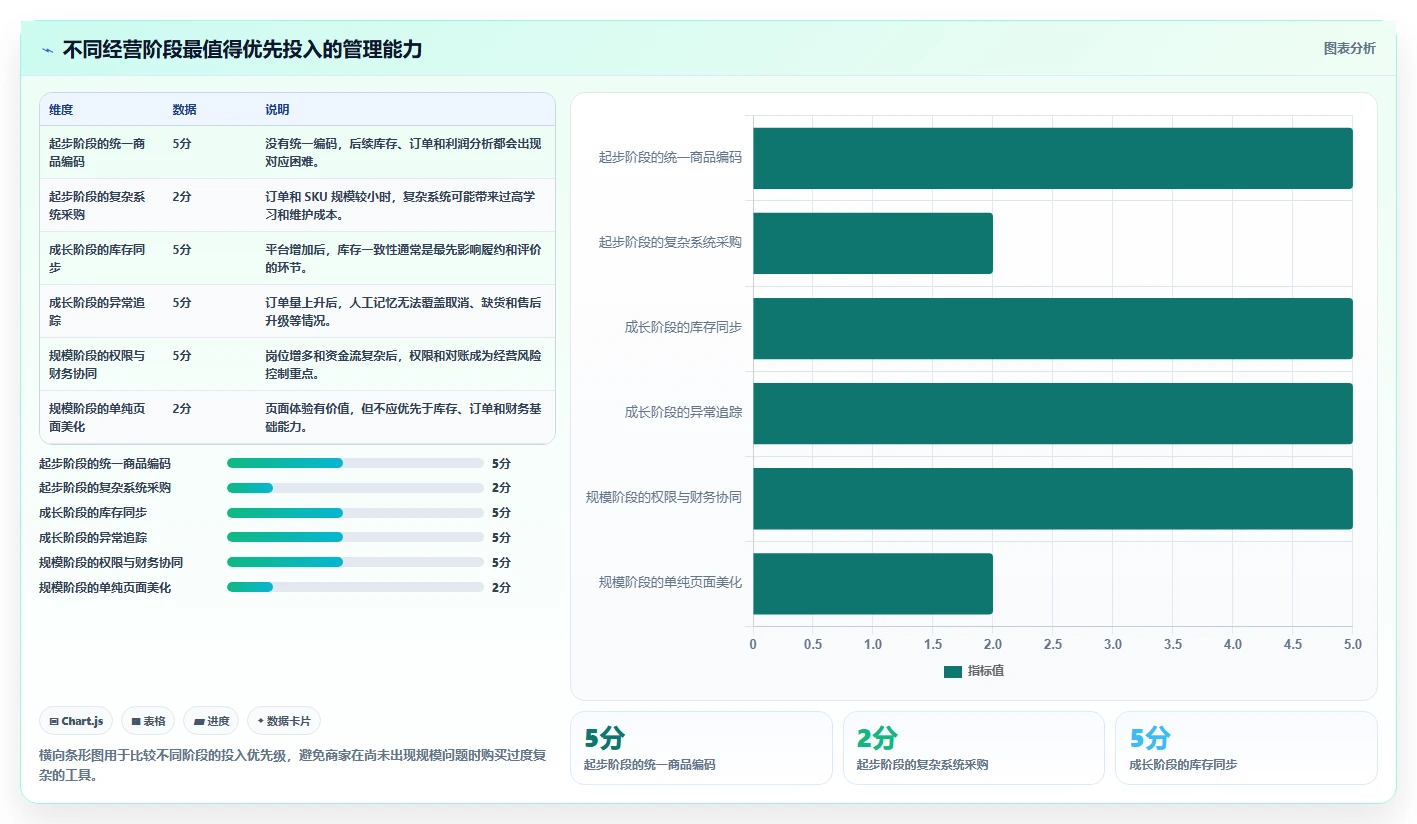
Task: Click the 数据卡片 tag chip
Action: tap(284, 721)
